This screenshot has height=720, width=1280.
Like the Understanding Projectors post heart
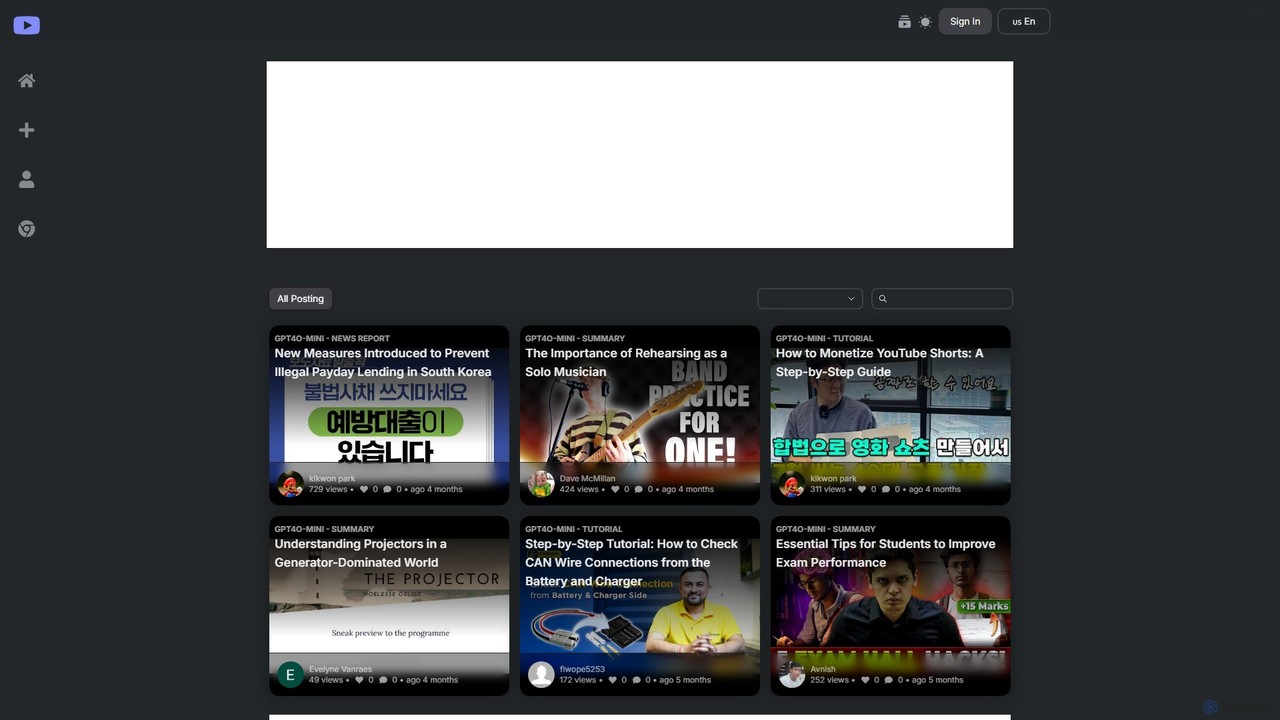pyautogui.click(x=359, y=680)
